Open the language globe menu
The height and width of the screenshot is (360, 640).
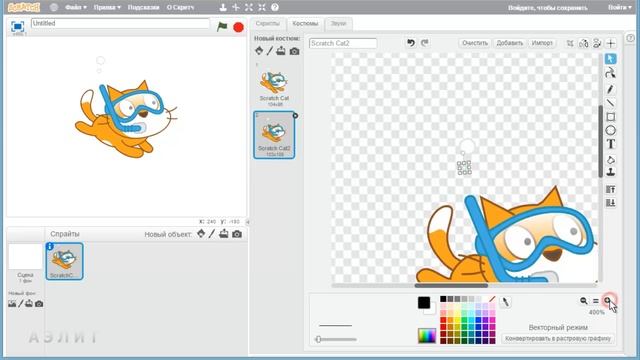53,7
